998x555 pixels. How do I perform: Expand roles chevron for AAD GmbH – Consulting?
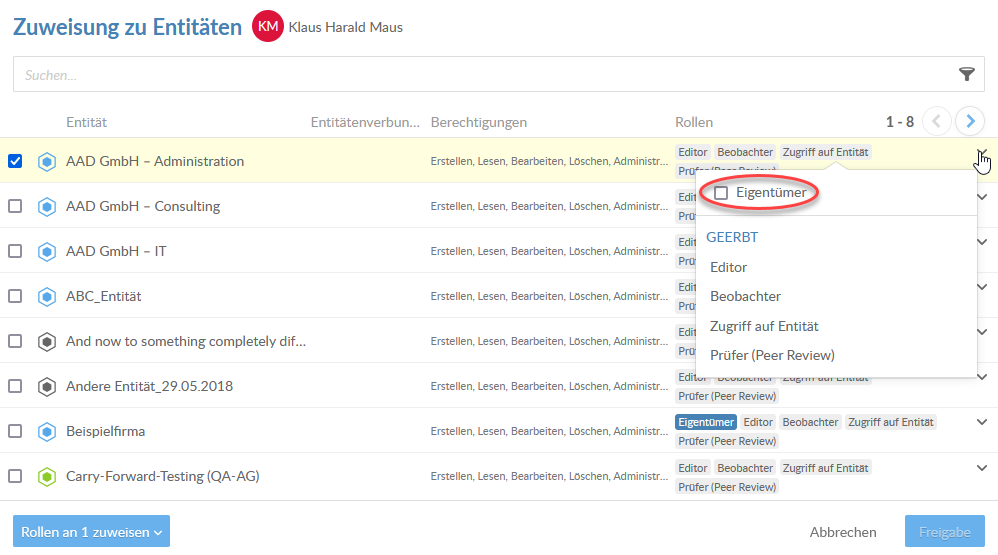tap(982, 197)
